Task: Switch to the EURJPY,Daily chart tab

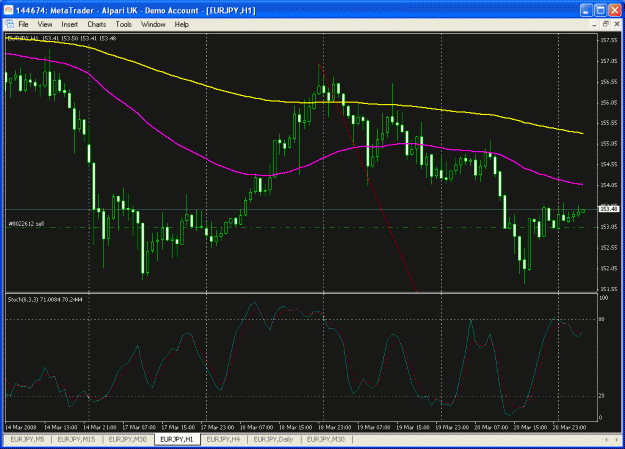Action: click(x=273, y=439)
